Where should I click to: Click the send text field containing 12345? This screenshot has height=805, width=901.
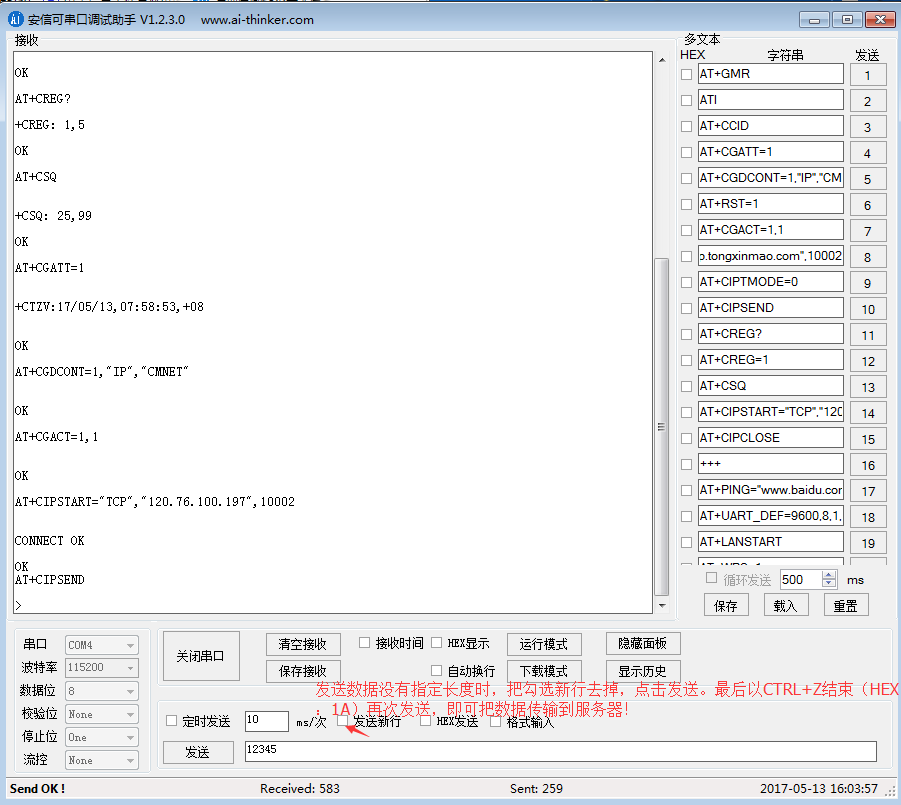coord(560,751)
